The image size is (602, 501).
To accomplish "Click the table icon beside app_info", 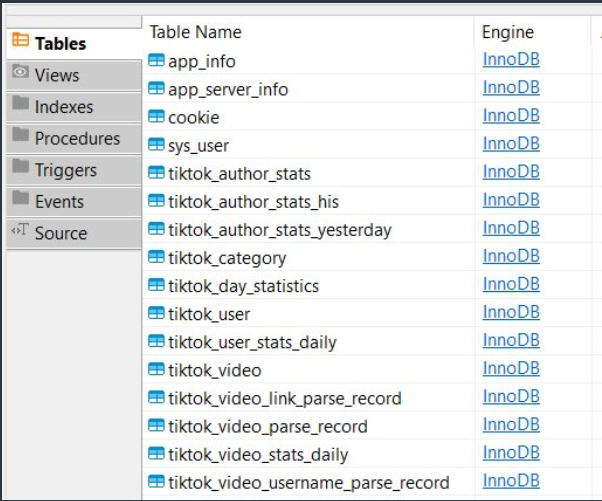I will [156, 60].
